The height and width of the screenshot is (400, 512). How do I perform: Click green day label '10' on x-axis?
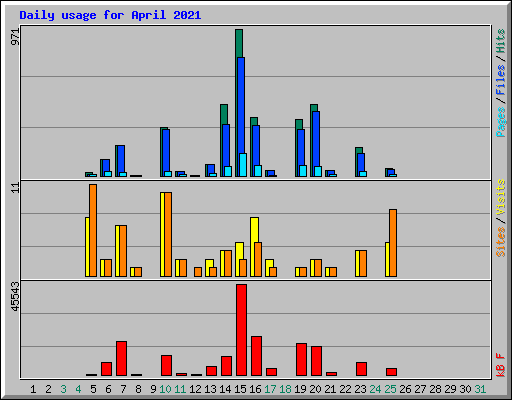point(166,389)
